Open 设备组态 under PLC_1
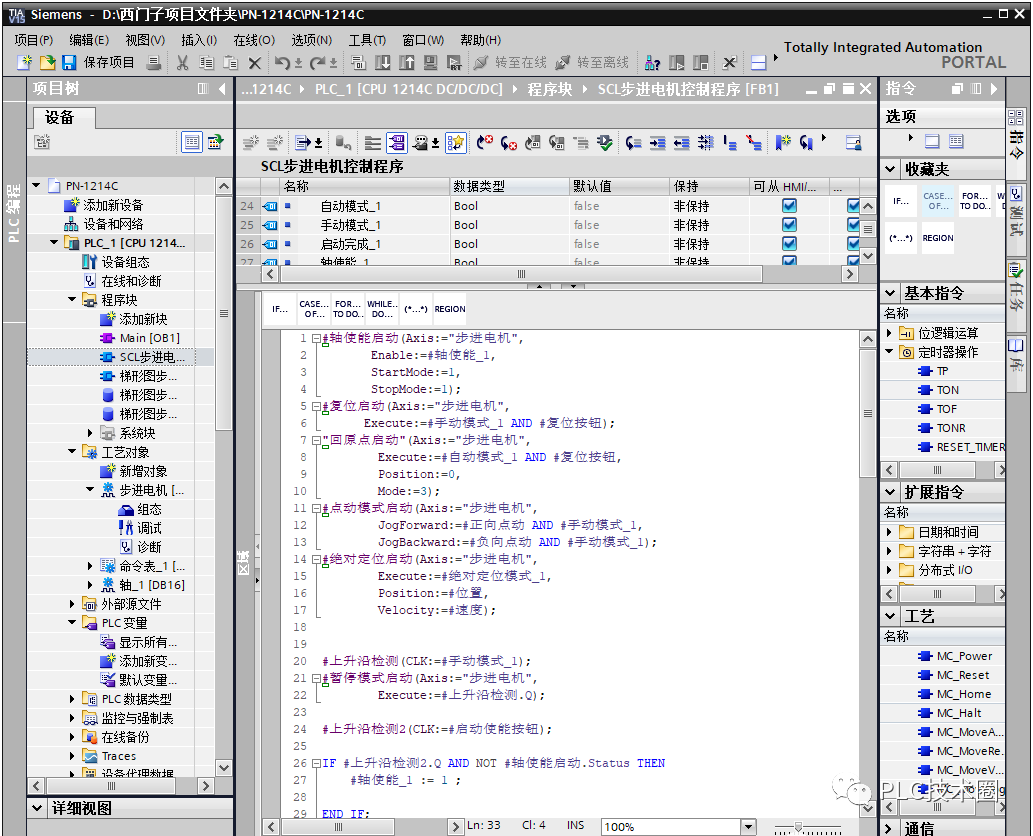 (116, 262)
